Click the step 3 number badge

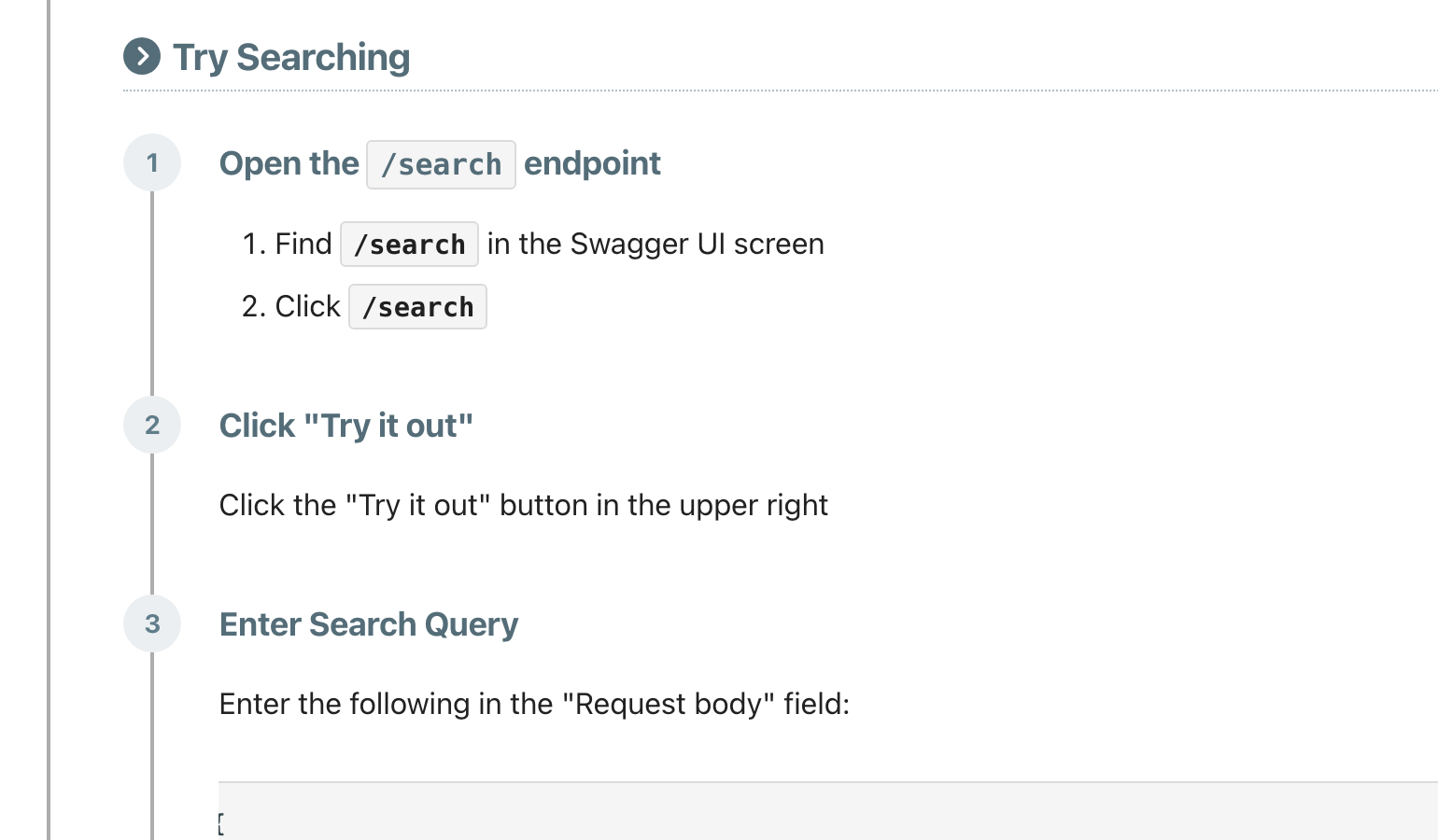152,624
